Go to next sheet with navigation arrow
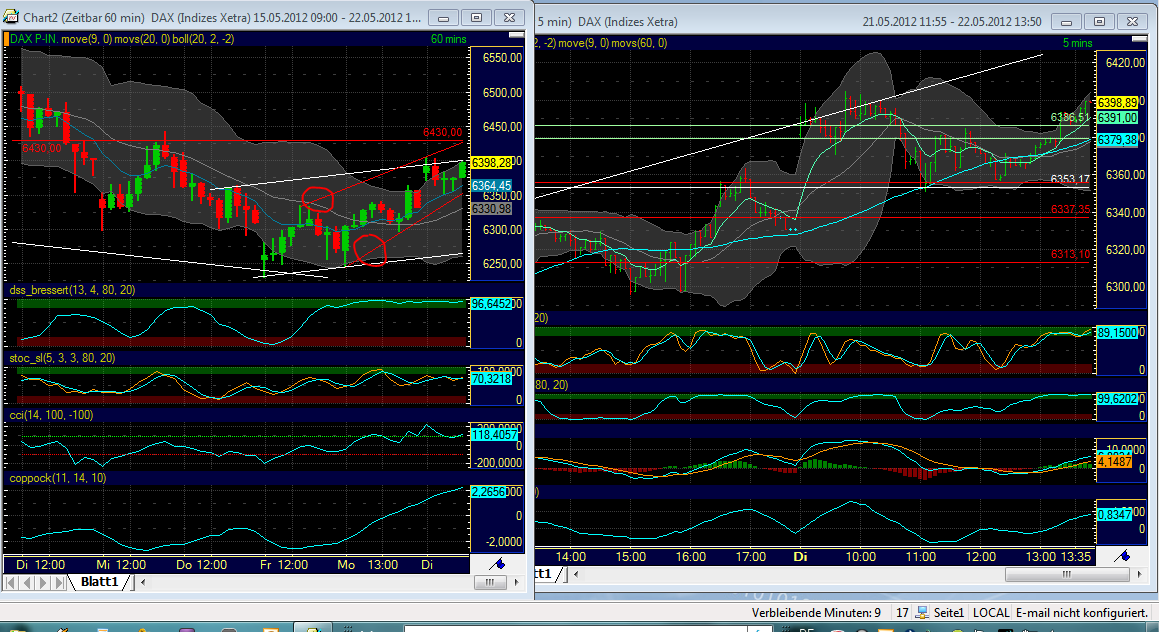 pyautogui.click(x=42, y=582)
